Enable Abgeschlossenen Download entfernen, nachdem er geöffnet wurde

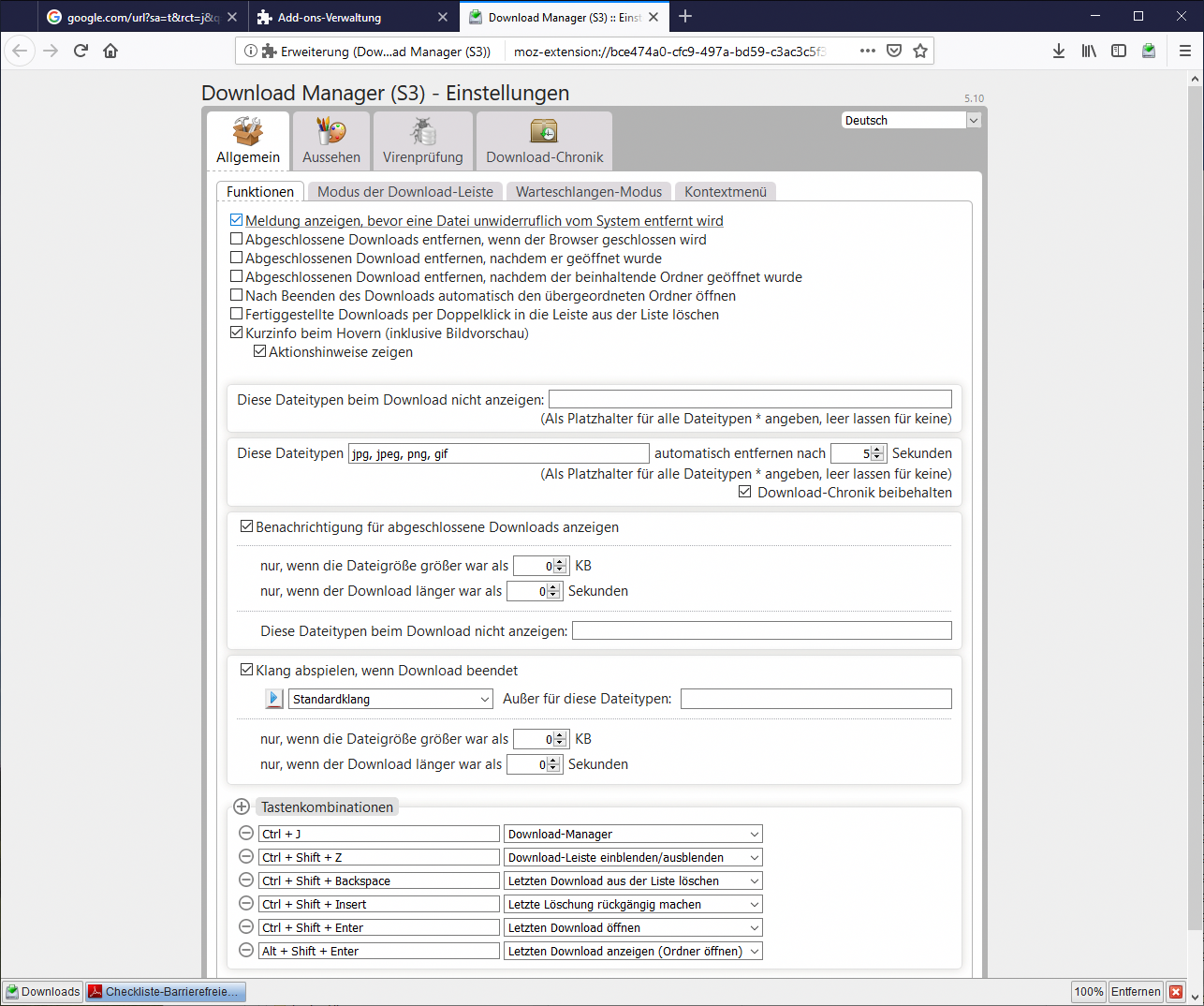pos(237,258)
